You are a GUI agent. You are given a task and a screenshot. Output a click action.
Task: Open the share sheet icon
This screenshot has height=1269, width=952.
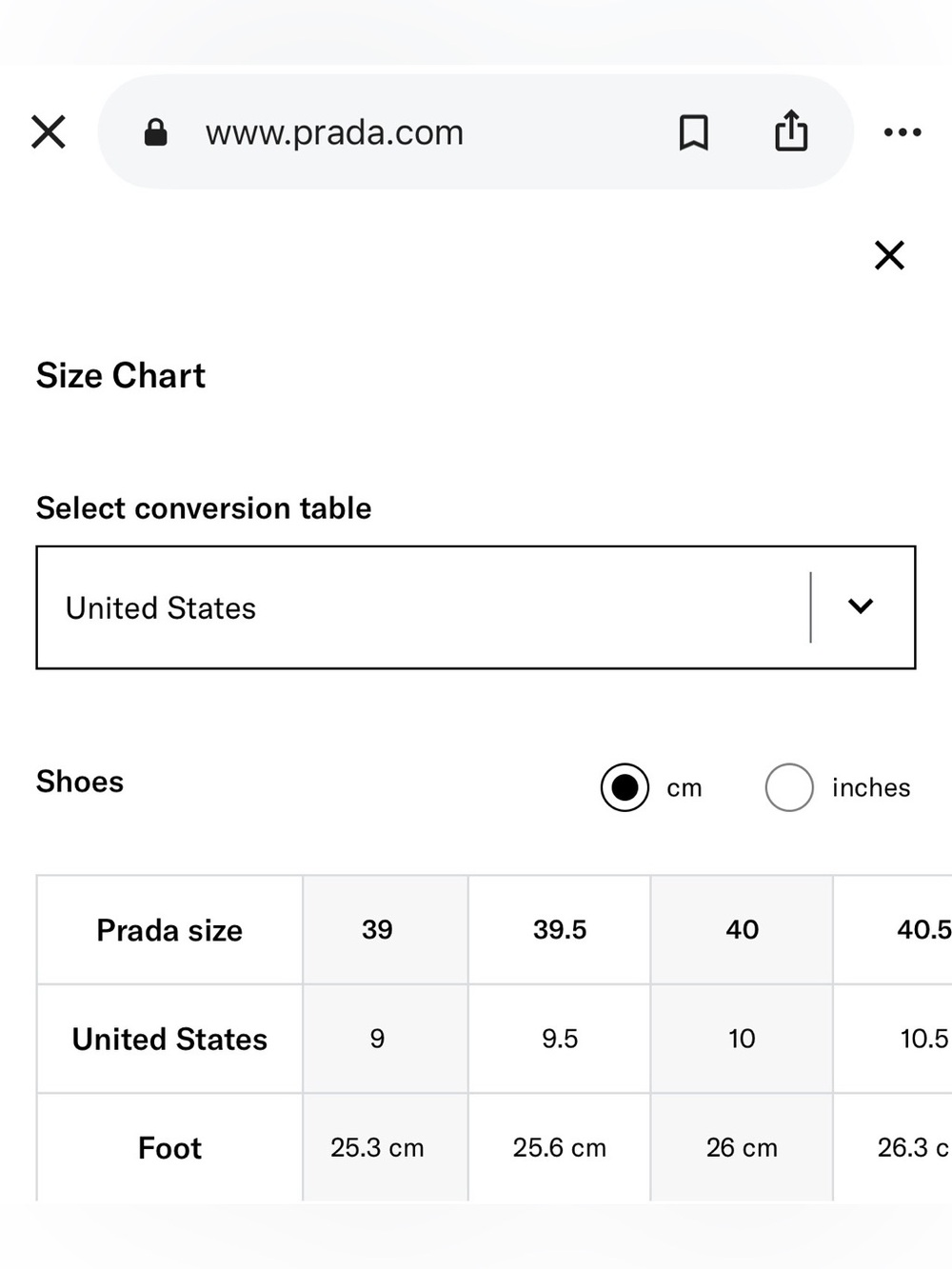pyautogui.click(x=791, y=130)
